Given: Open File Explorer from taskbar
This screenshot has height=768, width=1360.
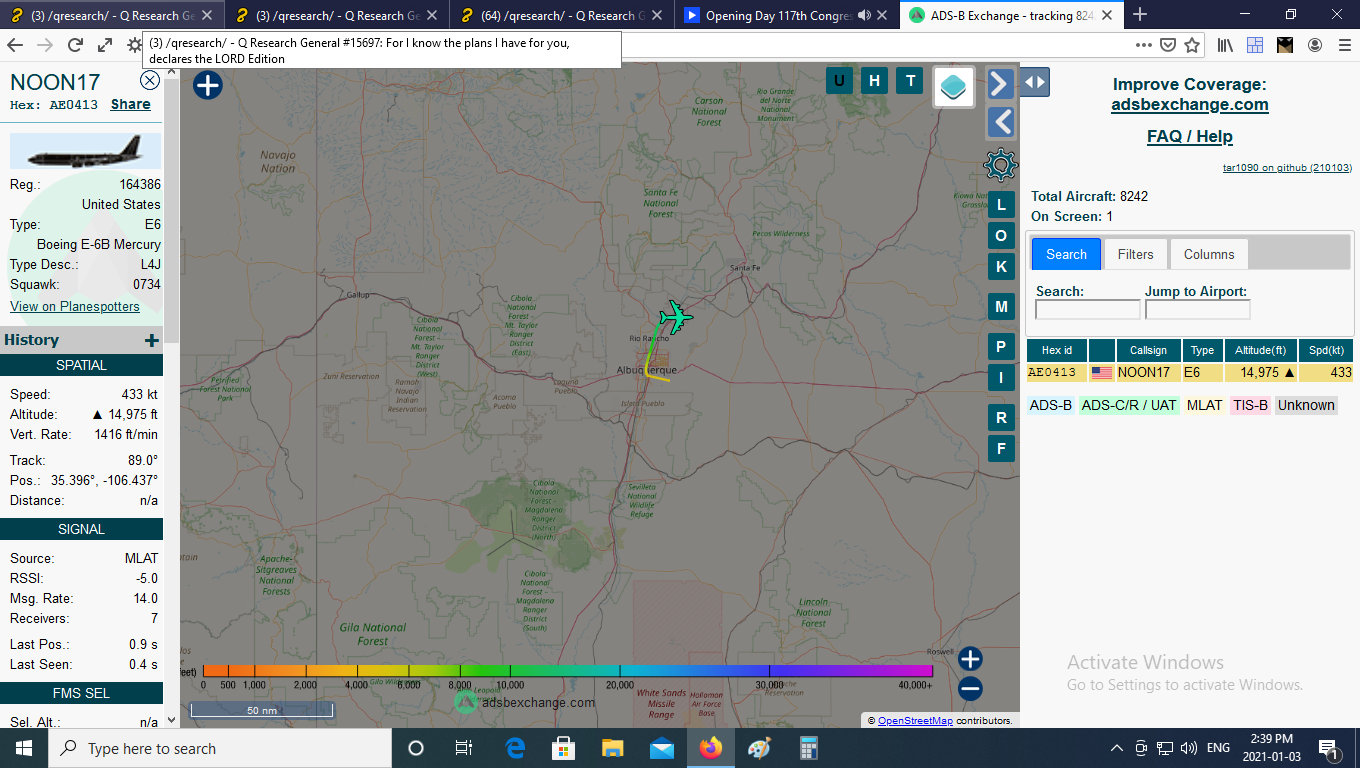Looking at the screenshot, I should pos(613,748).
